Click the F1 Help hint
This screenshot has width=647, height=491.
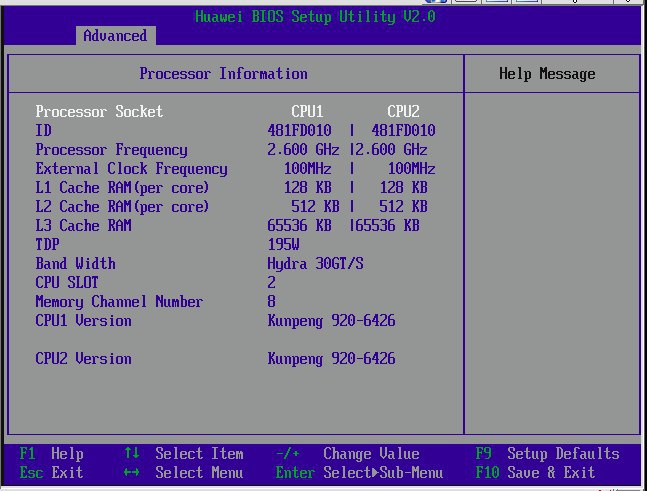coord(52,453)
